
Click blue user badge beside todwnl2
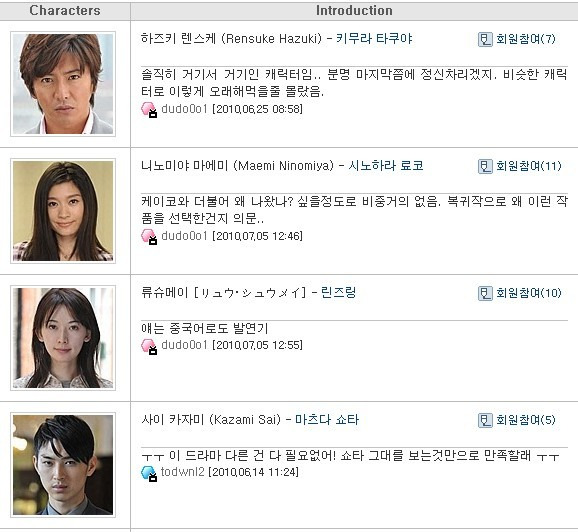(149, 473)
